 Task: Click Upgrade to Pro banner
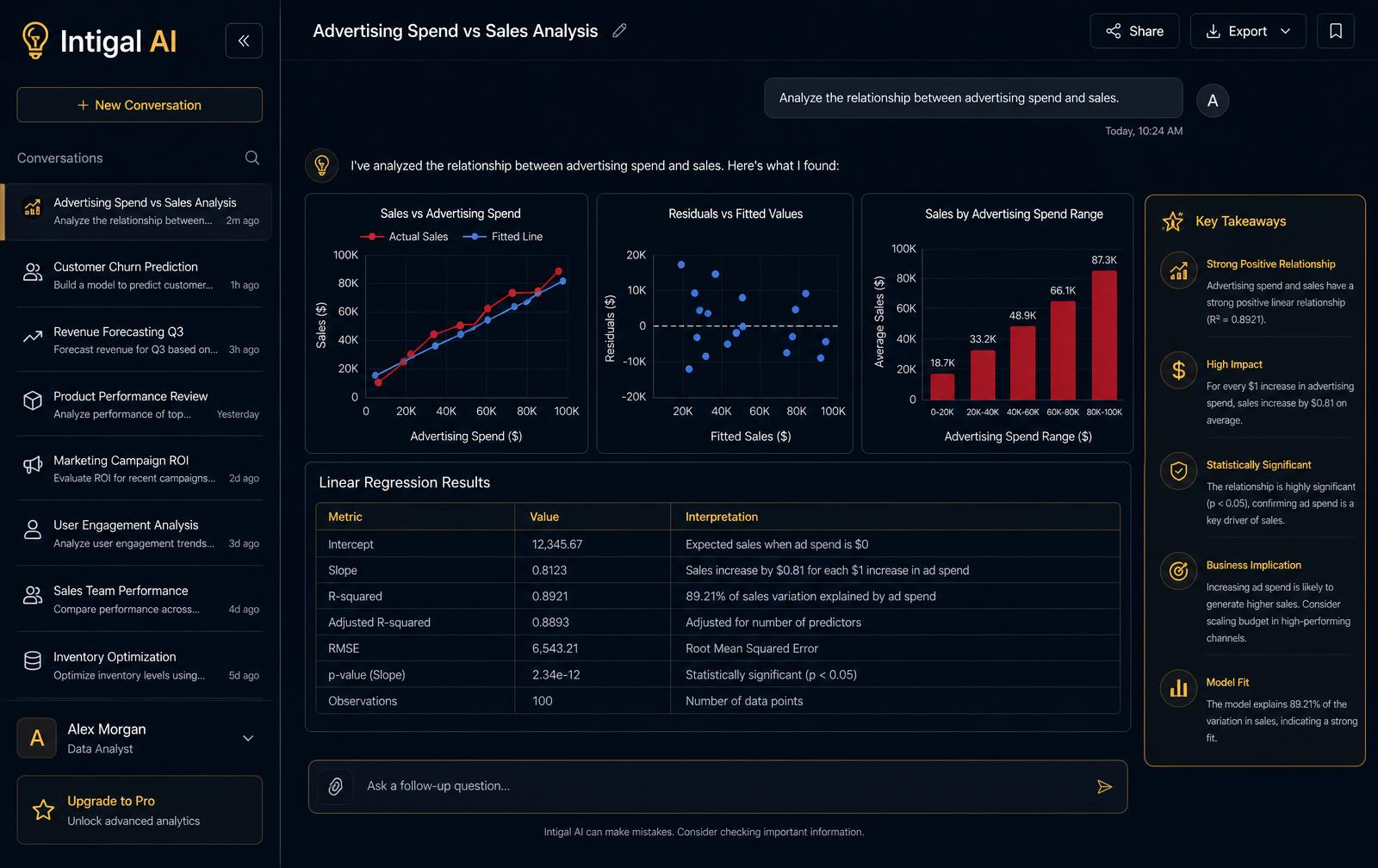click(140, 810)
